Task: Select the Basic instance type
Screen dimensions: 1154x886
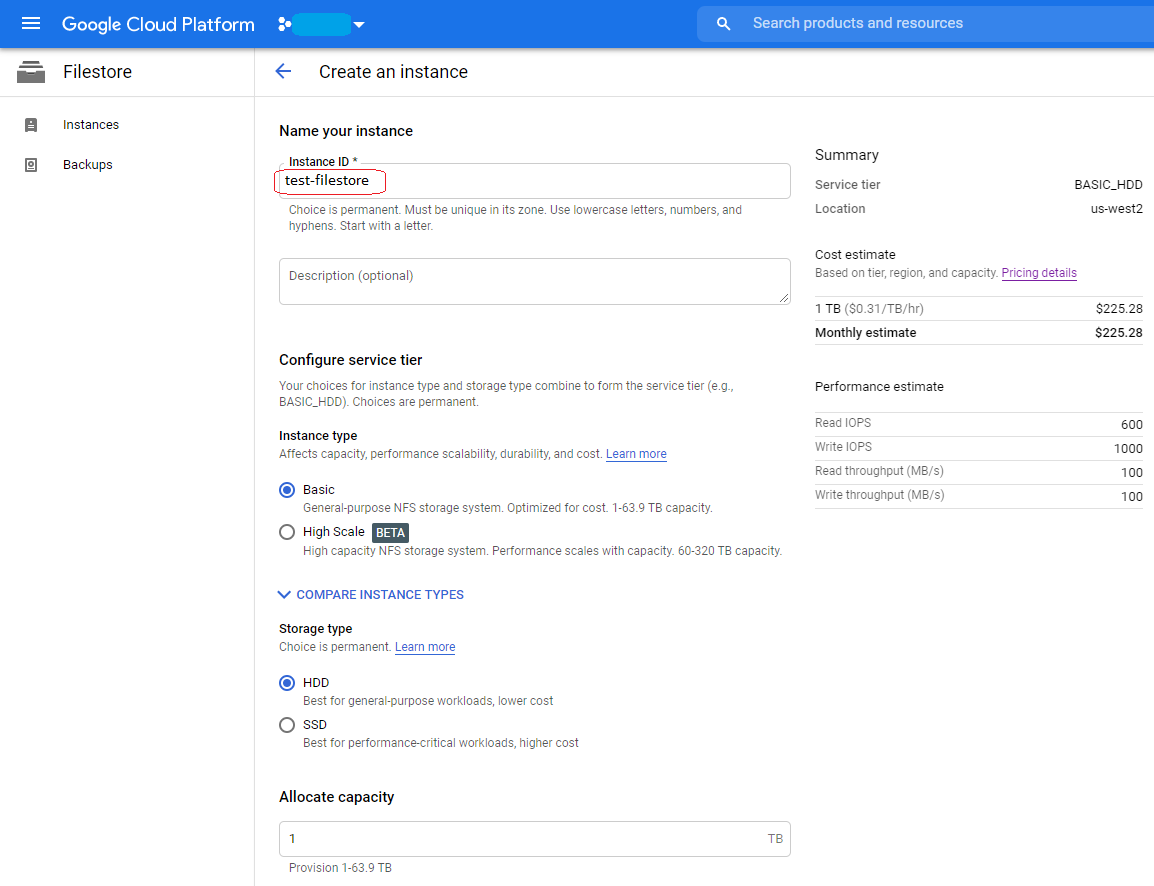Action: (287, 489)
